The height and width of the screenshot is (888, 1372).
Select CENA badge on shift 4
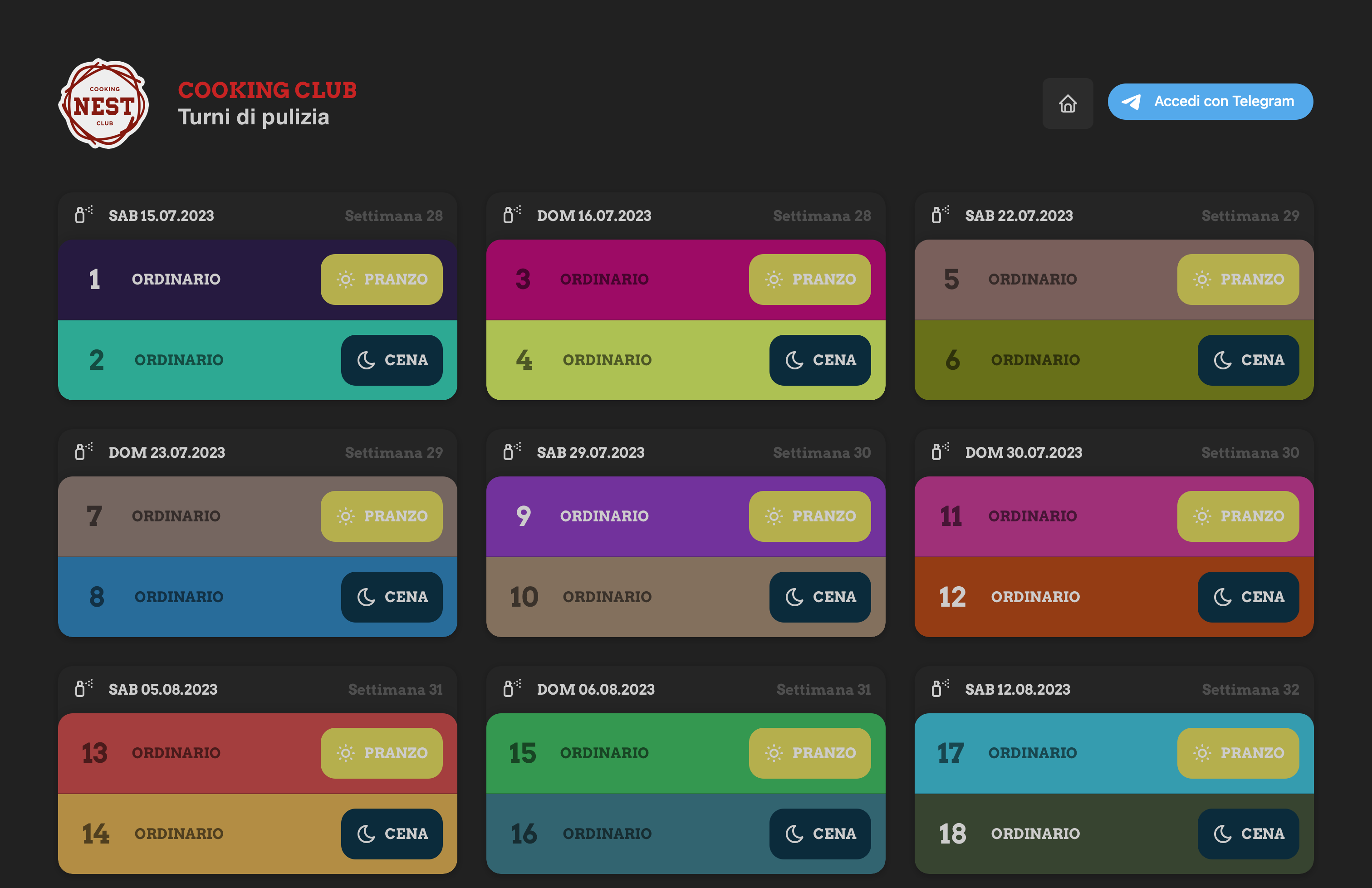pos(819,360)
